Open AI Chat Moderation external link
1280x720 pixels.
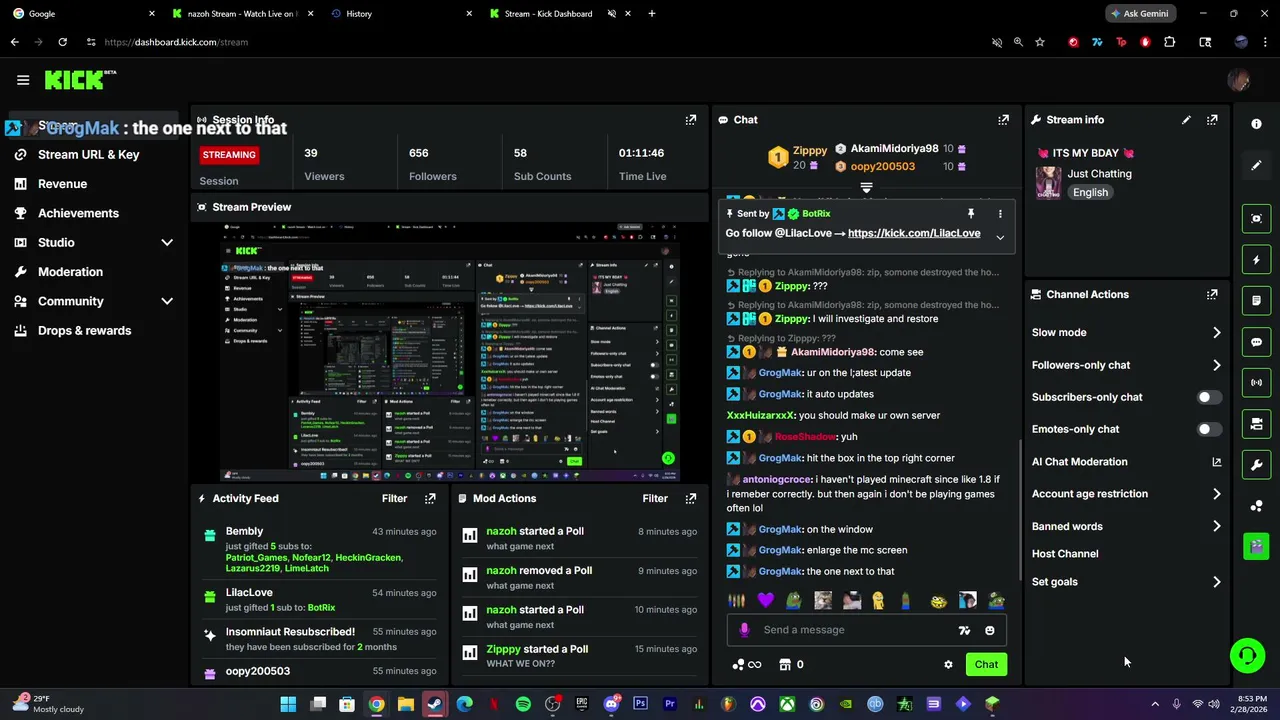(x=1216, y=462)
